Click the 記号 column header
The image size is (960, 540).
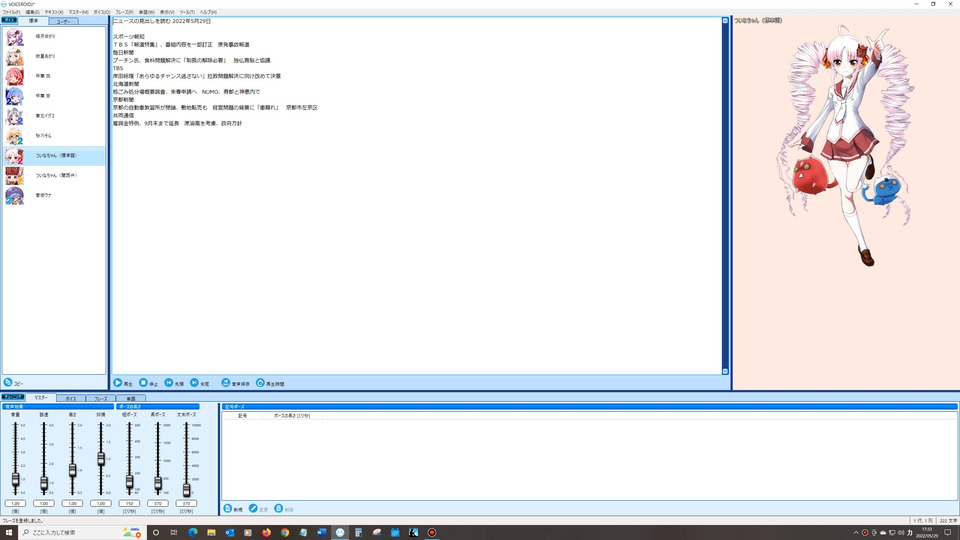pyautogui.click(x=242, y=416)
